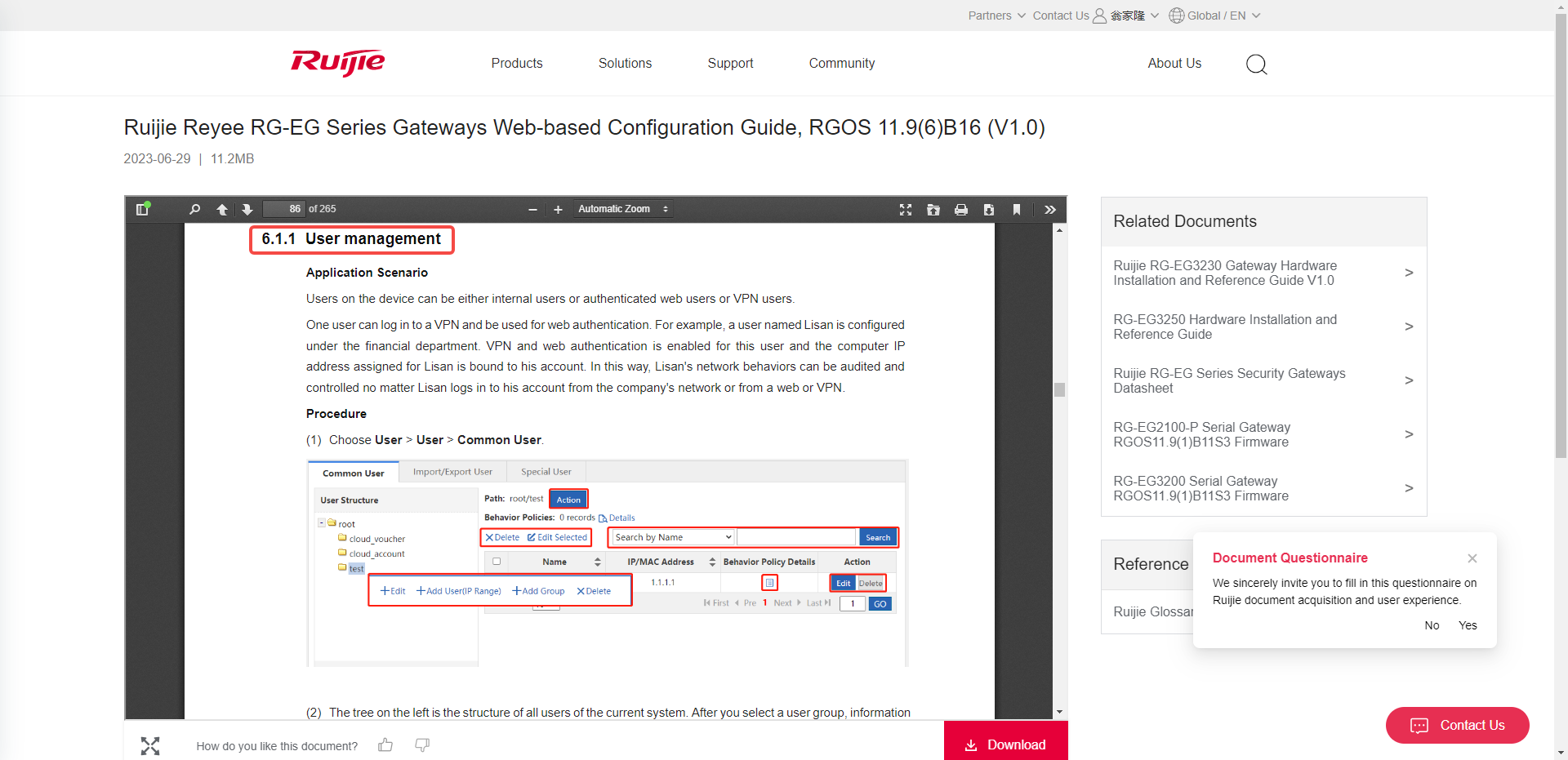Open the Community menu
Screen dimensions: 1568x760
tap(842, 63)
